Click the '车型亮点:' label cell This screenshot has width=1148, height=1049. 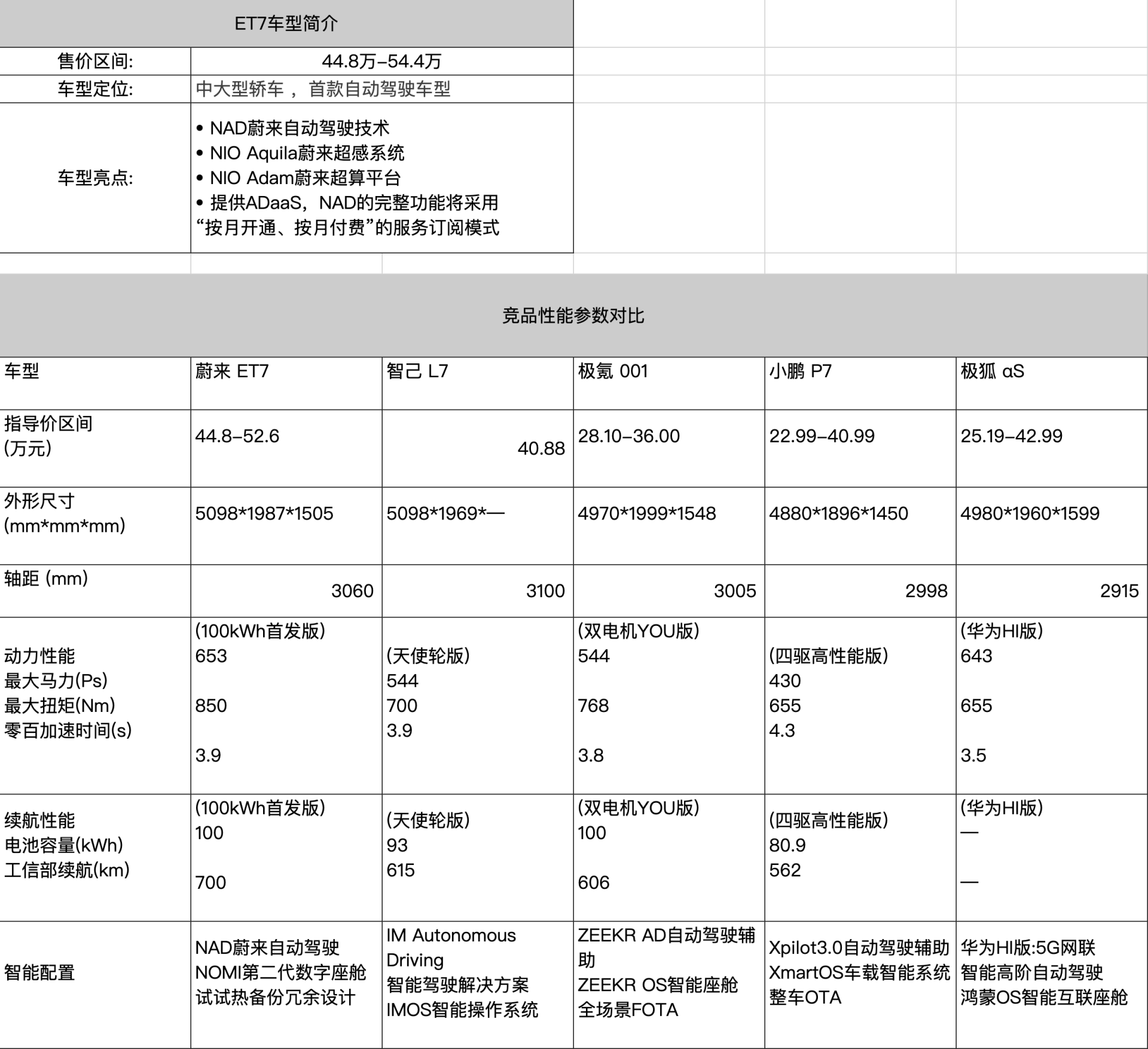(x=95, y=178)
